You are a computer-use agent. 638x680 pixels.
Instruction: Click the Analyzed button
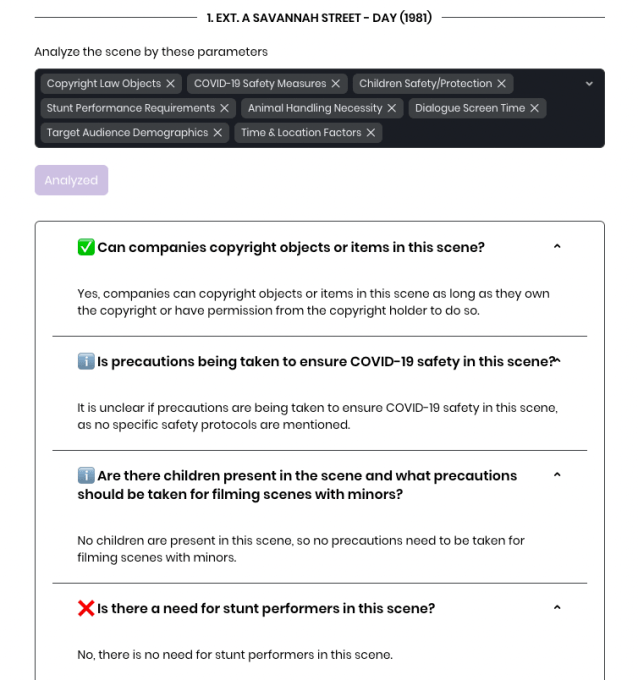point(71,181)
